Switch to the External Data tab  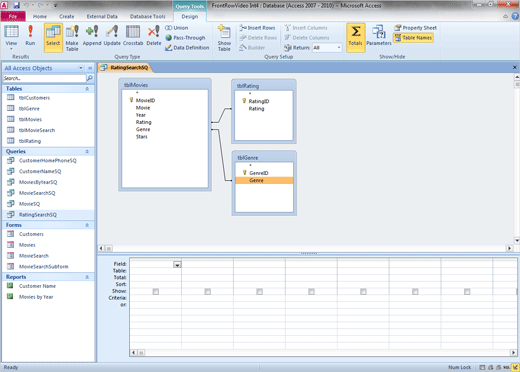[102, 16]
